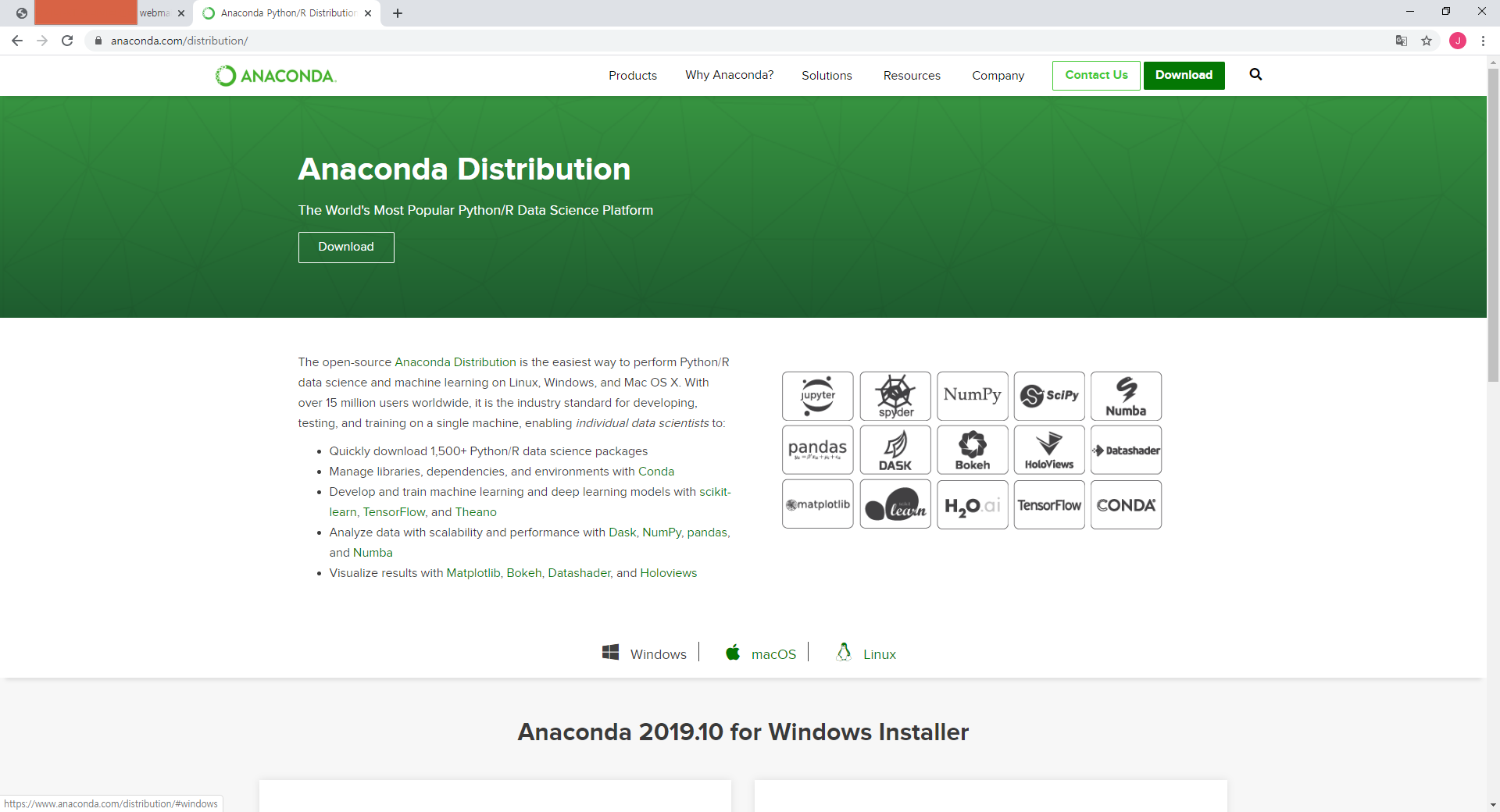Click the translate page icon
The image size is (1500, 812).
tap(1402, 41)
